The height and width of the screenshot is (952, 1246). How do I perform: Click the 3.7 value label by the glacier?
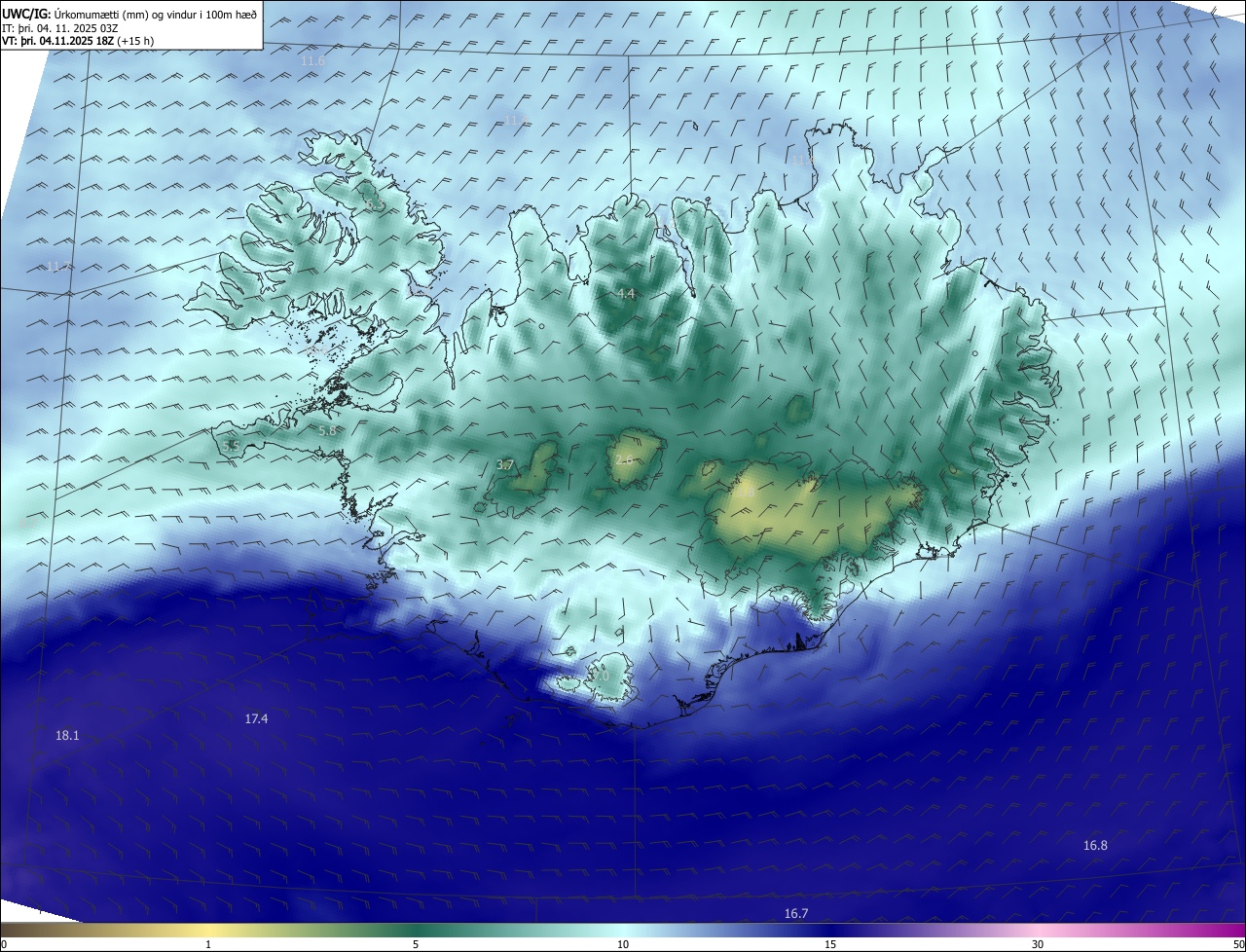505,465
